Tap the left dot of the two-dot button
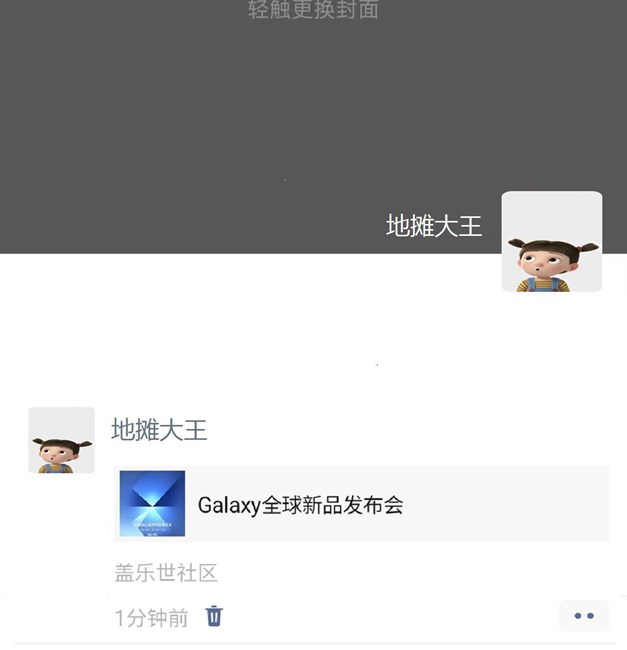627x650 pixels. tap(578, 616)
